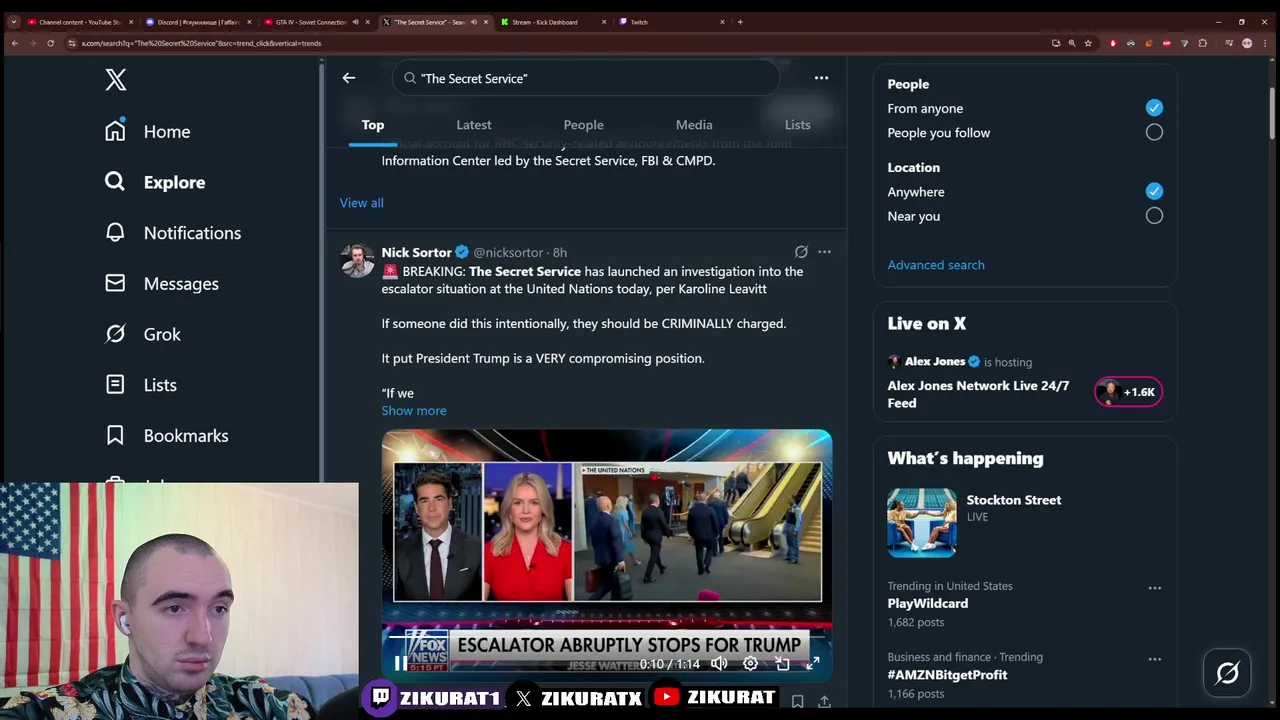
Task: Select the Near you location option
Action: pyautogui.click(x=1154, y=215)
